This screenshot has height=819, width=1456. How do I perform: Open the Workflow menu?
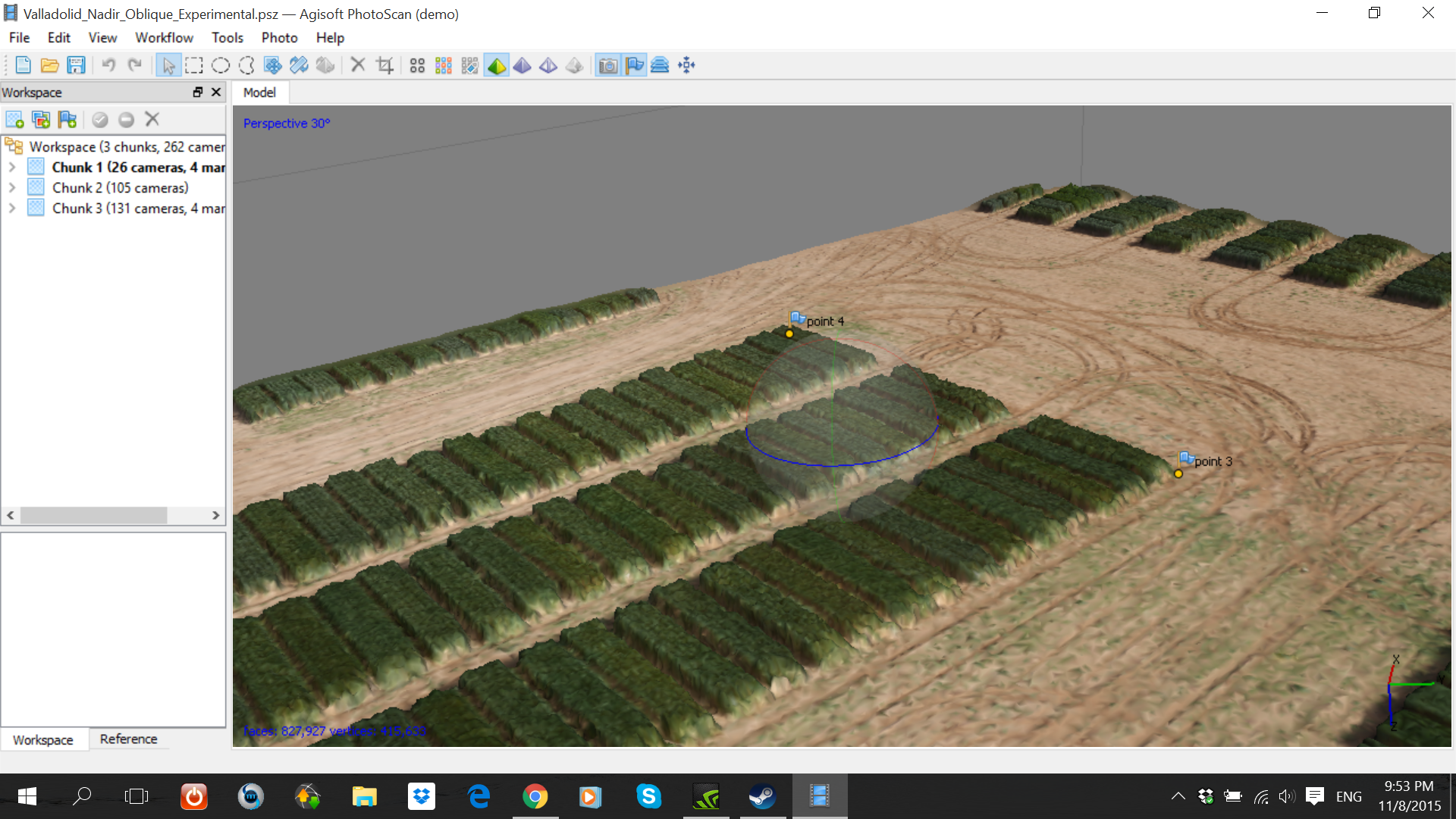[x=164, y=38]
